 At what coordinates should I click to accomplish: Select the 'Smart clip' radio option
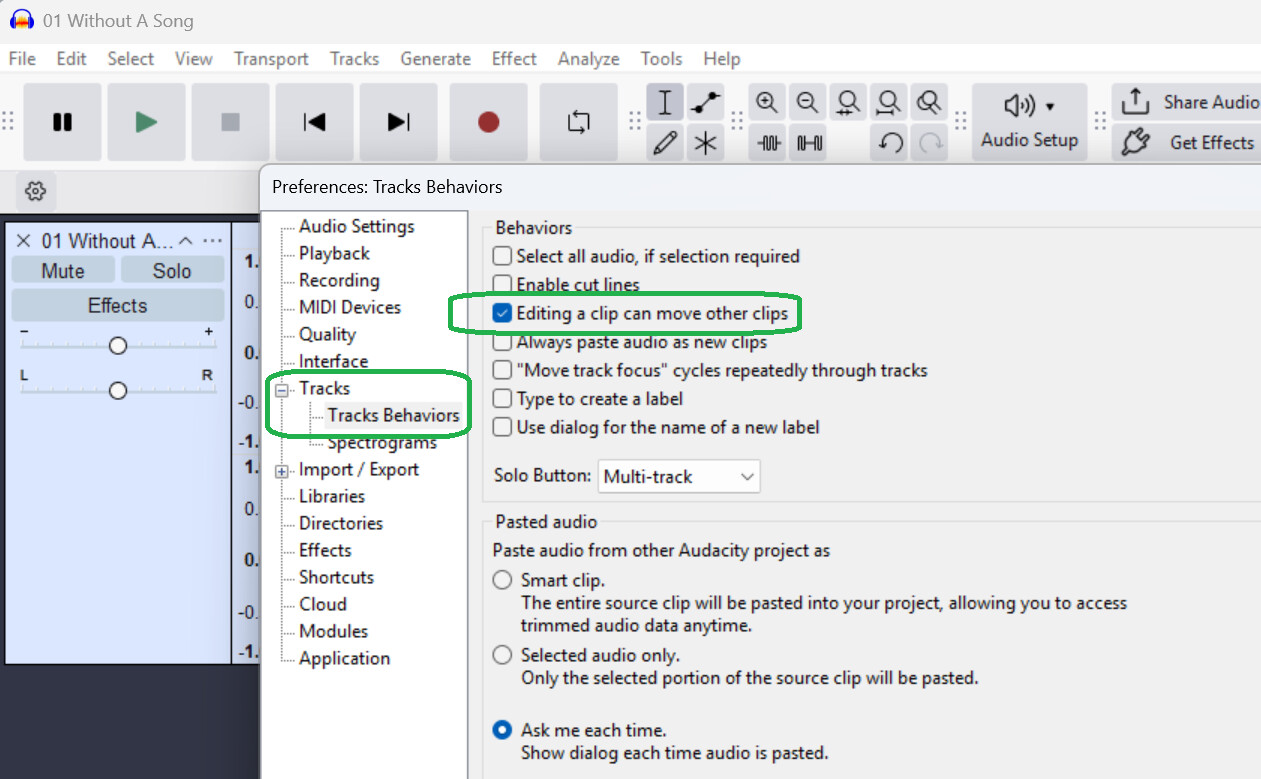(503, 580)
